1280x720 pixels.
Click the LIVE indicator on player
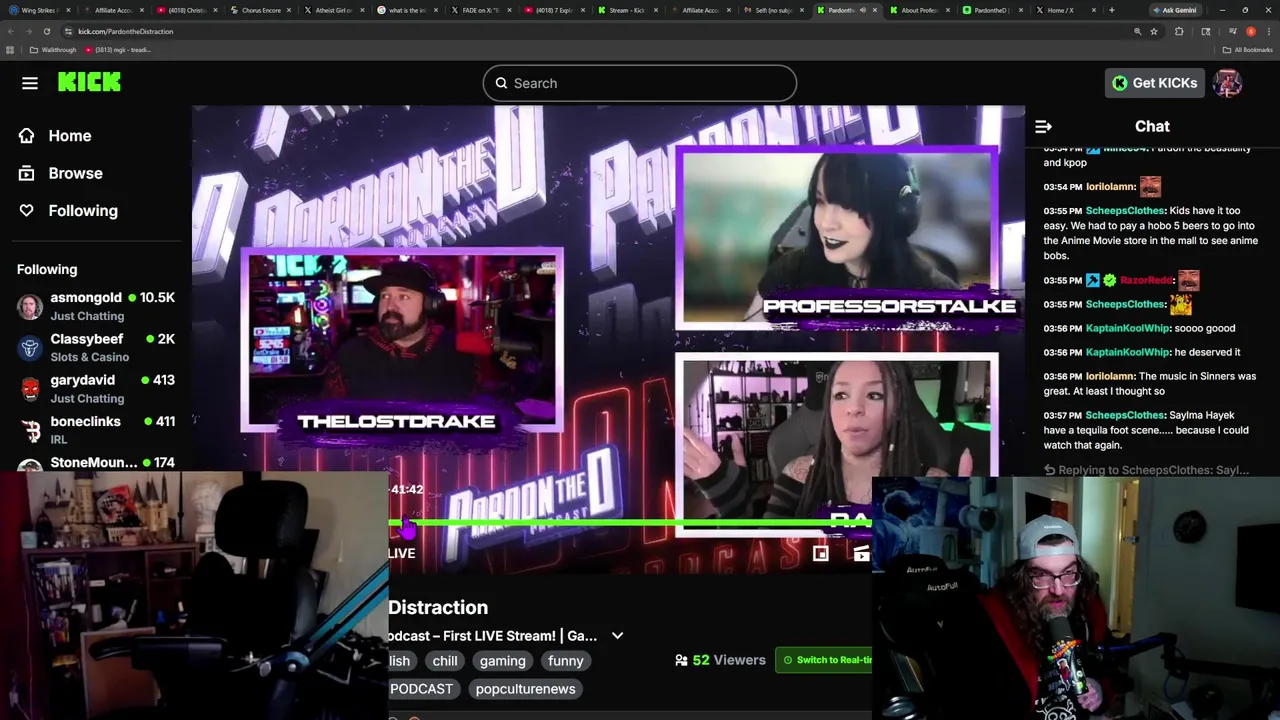(401, 553)
